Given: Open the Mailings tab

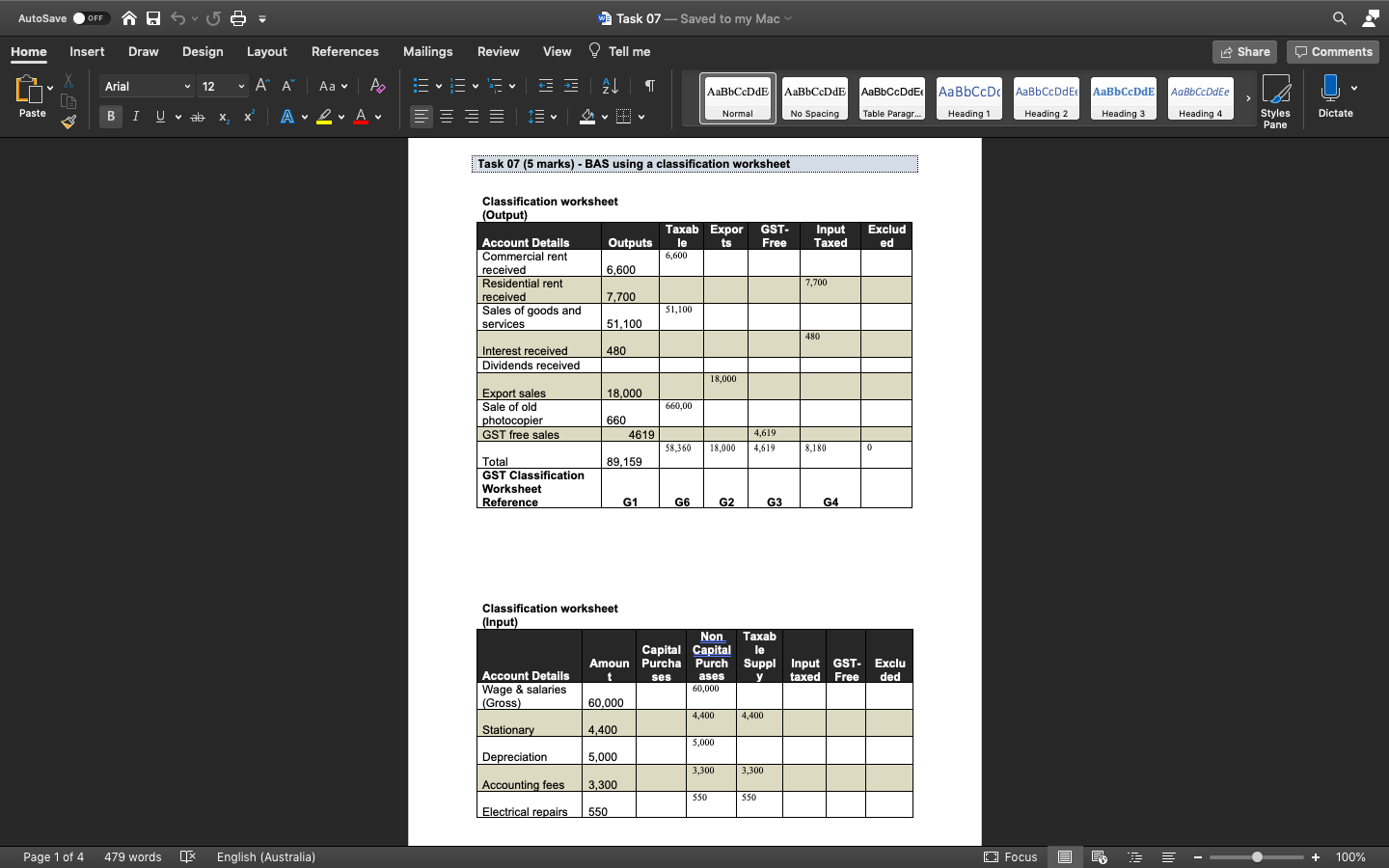Looking at the screenshot, I should coord(427,51).
